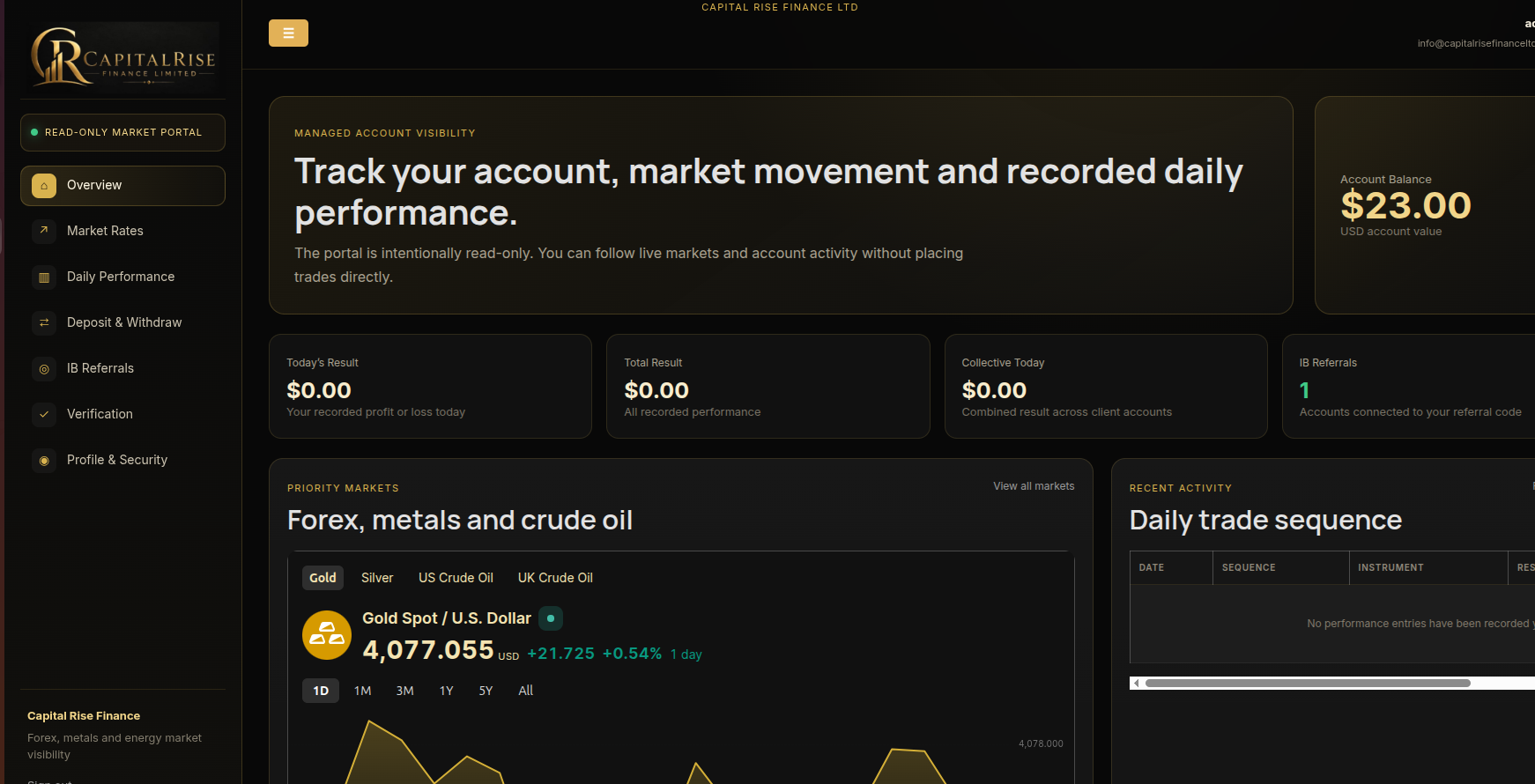
Task: Click the Daily Performance table icon
Action: click(x=44, y=277)
